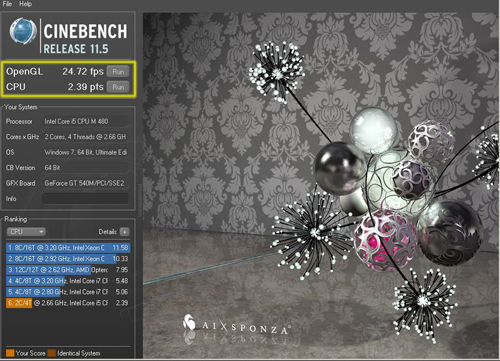Open the CPU ranking dropdown
Viewport: 500px width, 361px height.
(26, 232)
